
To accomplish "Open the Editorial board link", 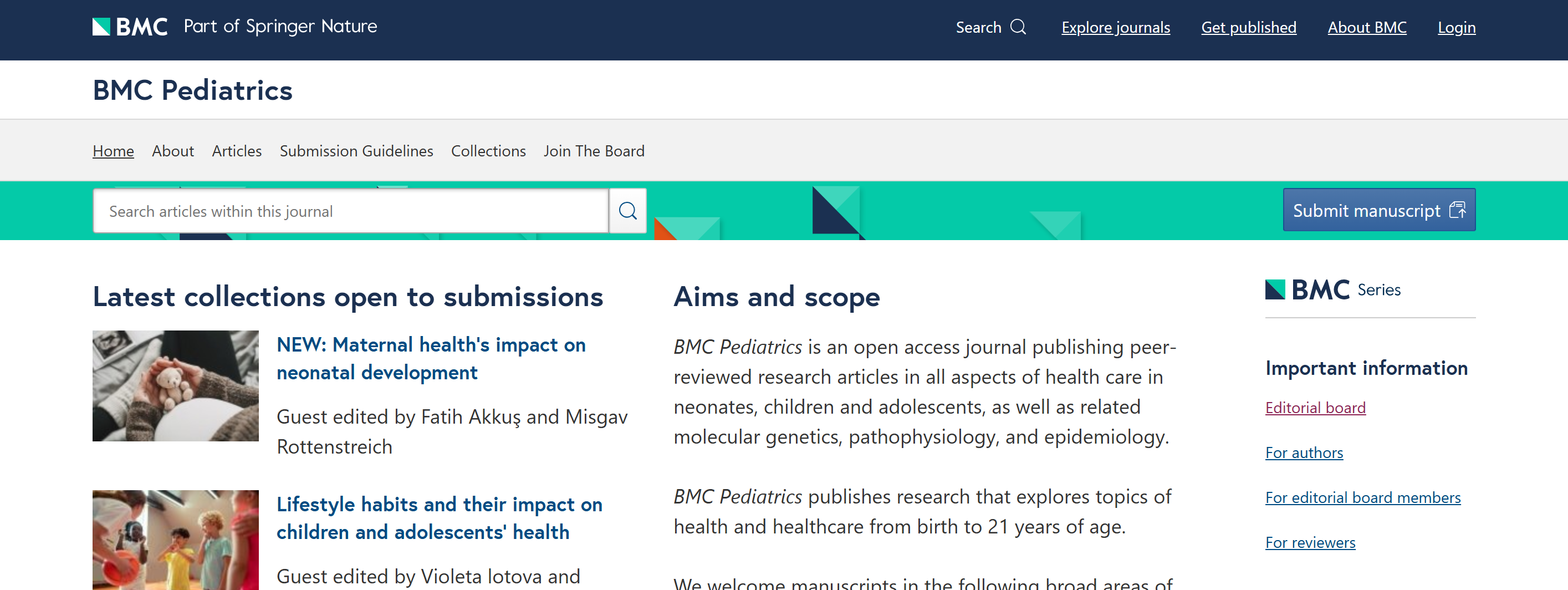I will (1315, 408).
